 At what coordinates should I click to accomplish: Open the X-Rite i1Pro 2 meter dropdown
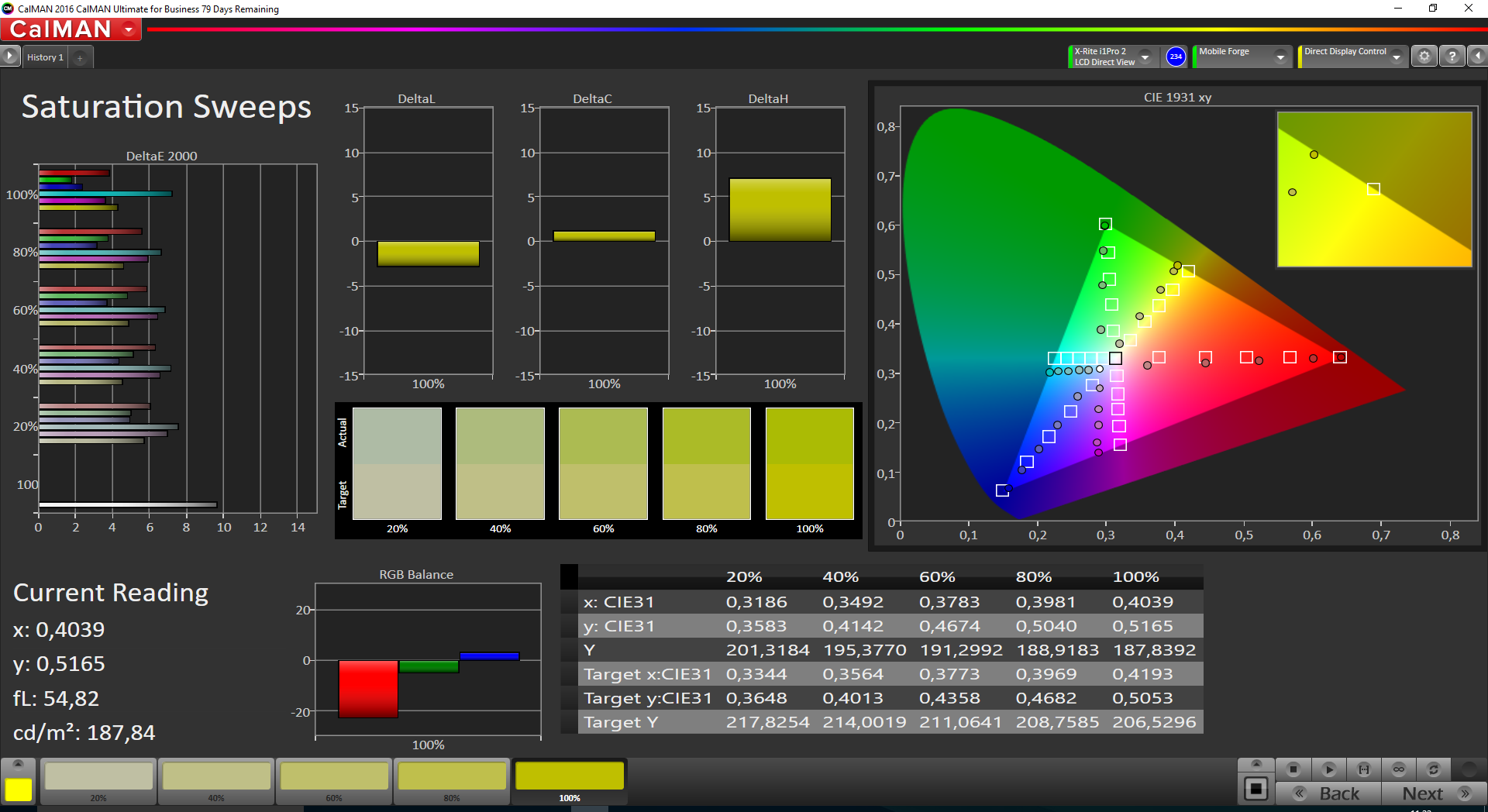pos(1145,57)
